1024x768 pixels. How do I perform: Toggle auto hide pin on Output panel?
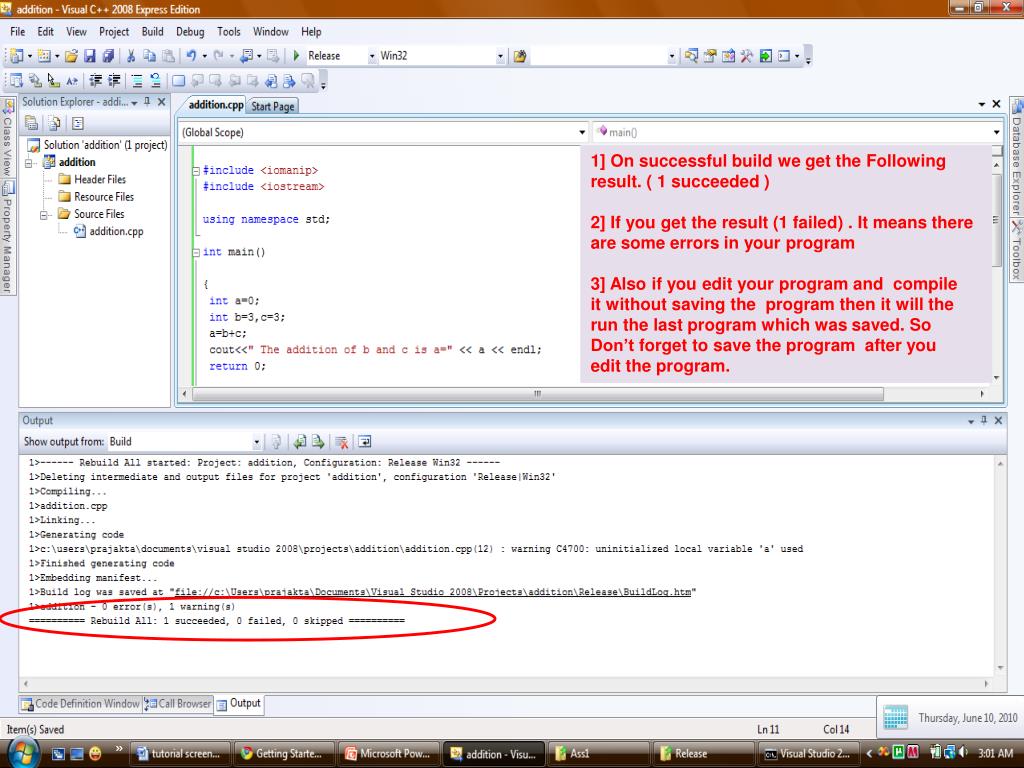tap(984, 421)
